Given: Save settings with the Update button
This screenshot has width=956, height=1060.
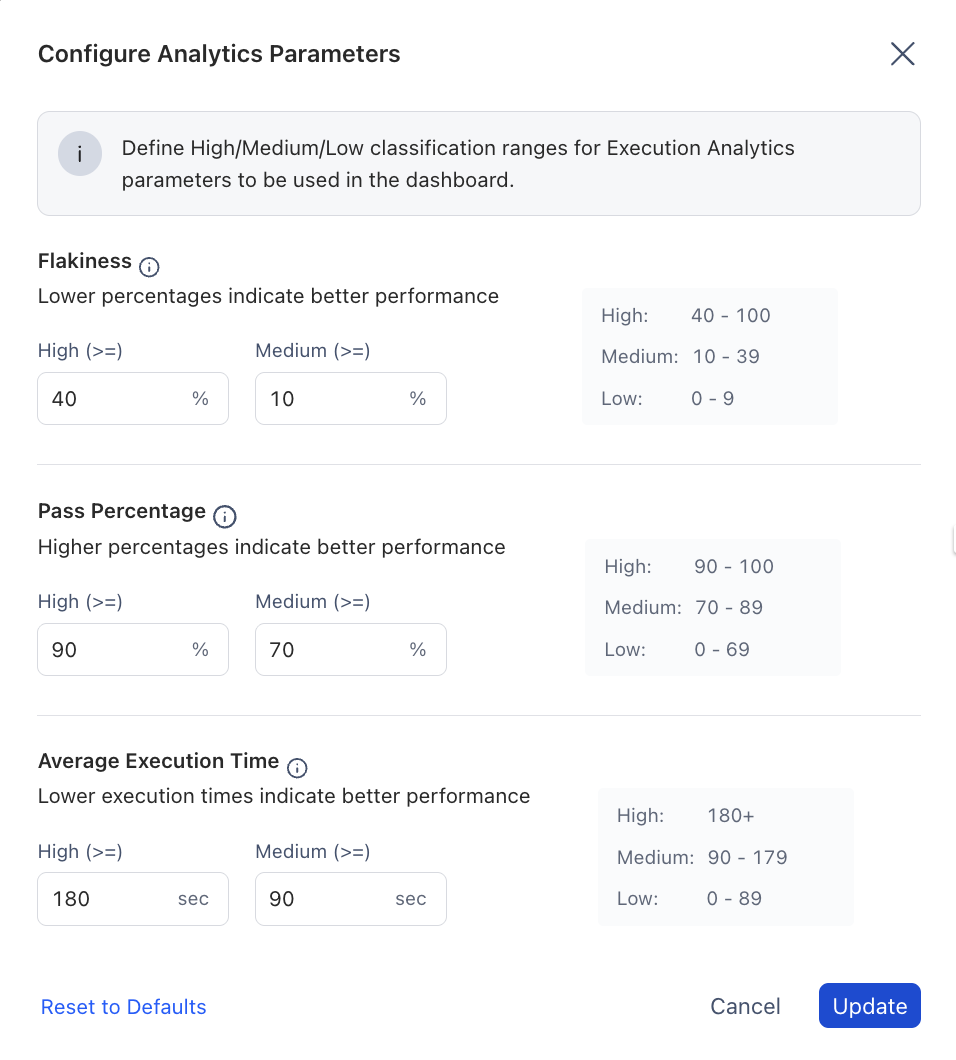Looking at the screenshot, I should [x=869, y=1006].
